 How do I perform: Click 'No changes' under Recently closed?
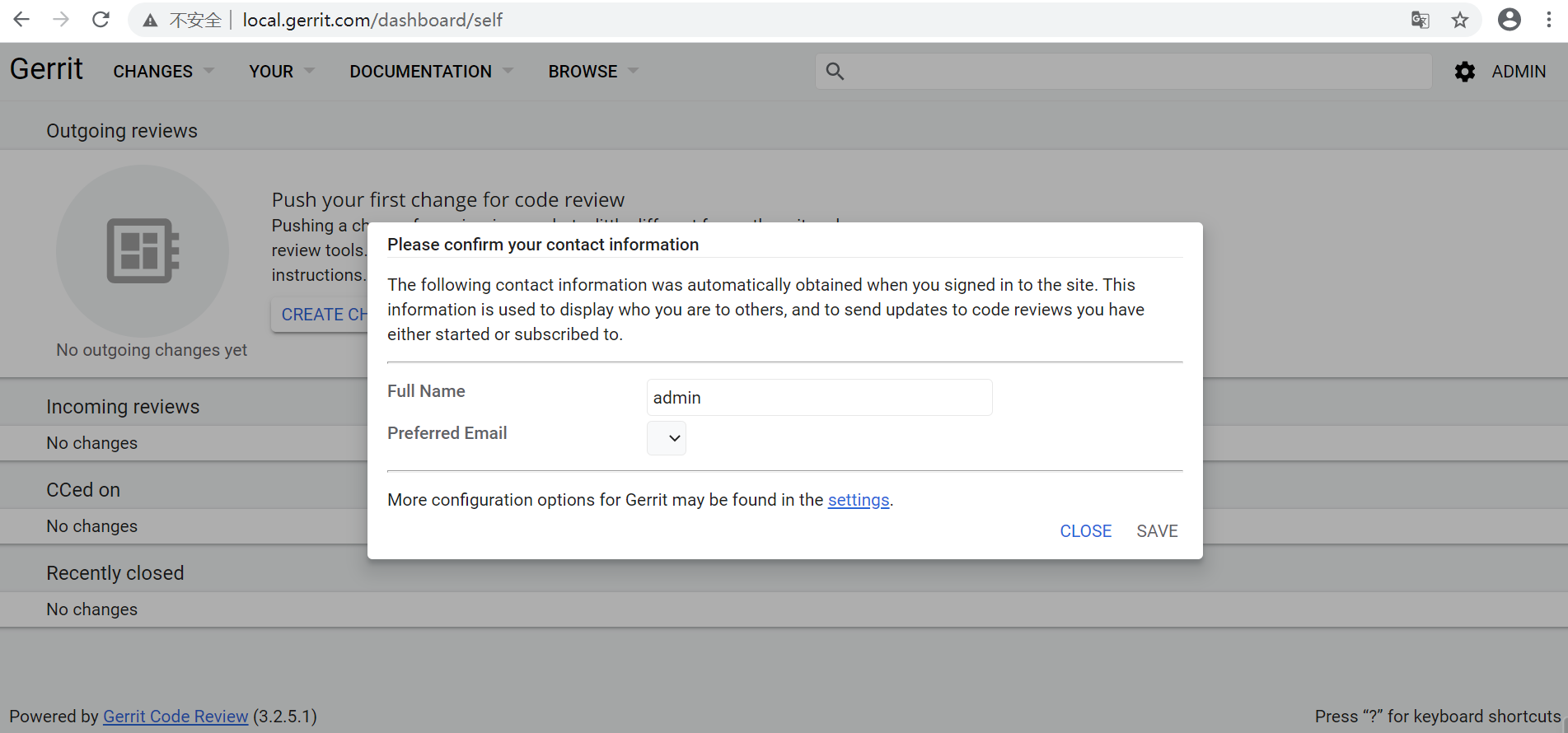[x=92, y=609]
